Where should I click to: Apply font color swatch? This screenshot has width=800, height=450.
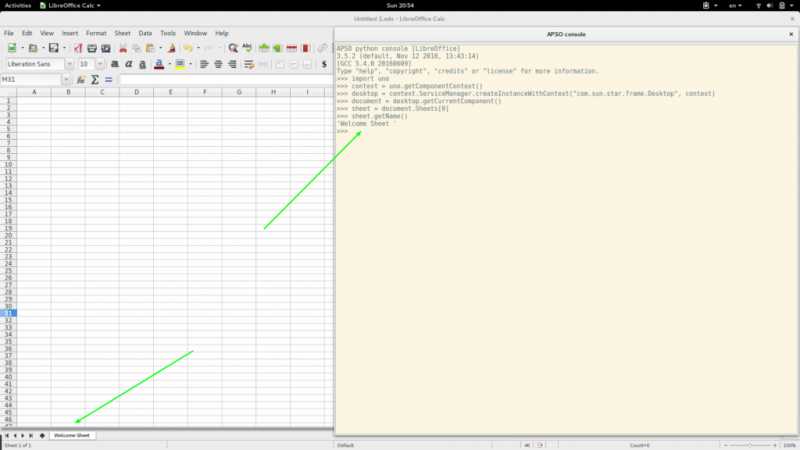(159, 64)
